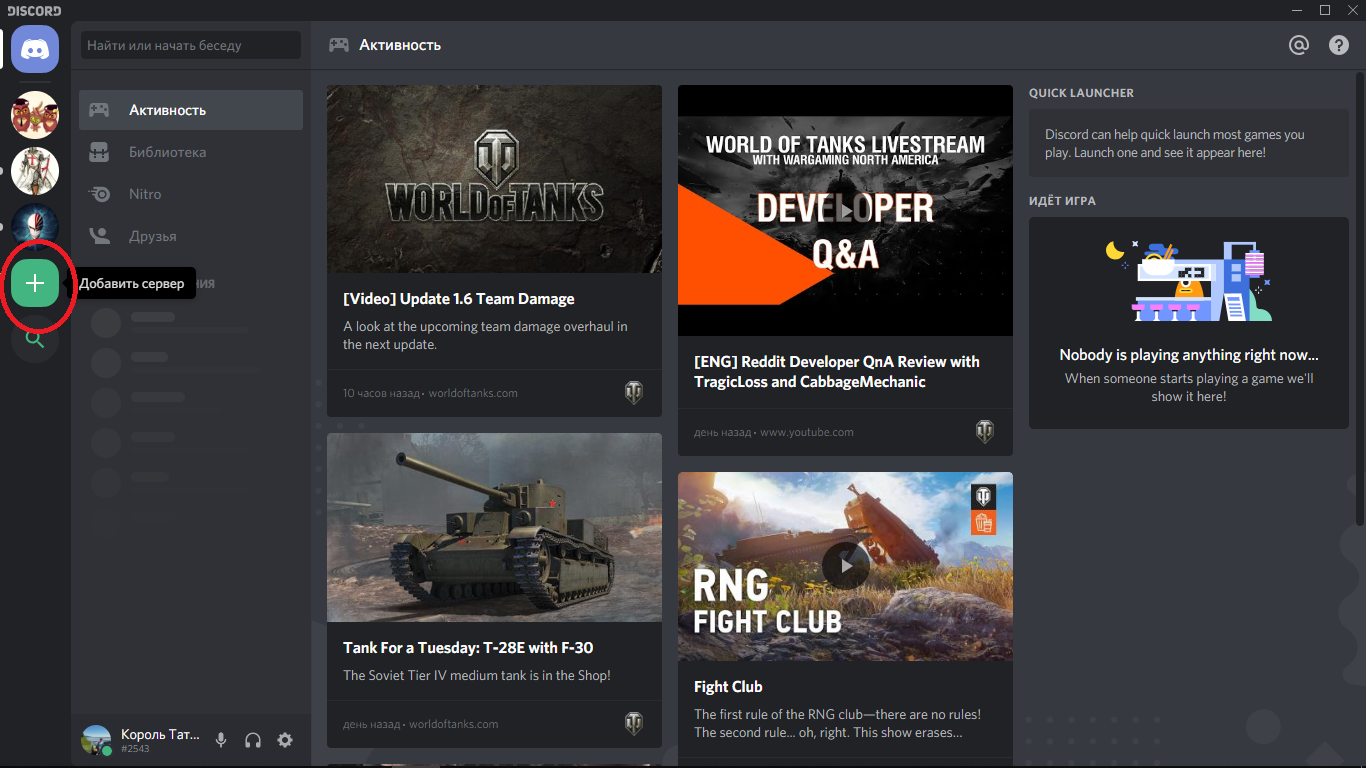Click the Soviet Tier IV medium tank description
Screen dimensions: 1366x770
pos(477,675)
